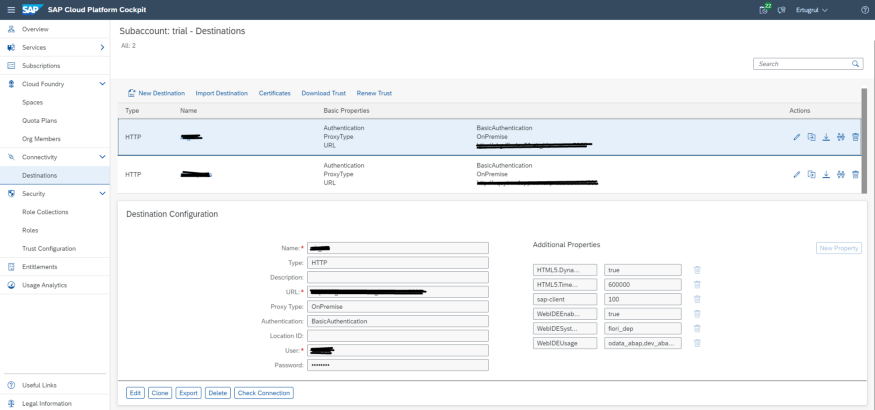
Task: Clone the second destination row
Action: click(x=812, y=175)
